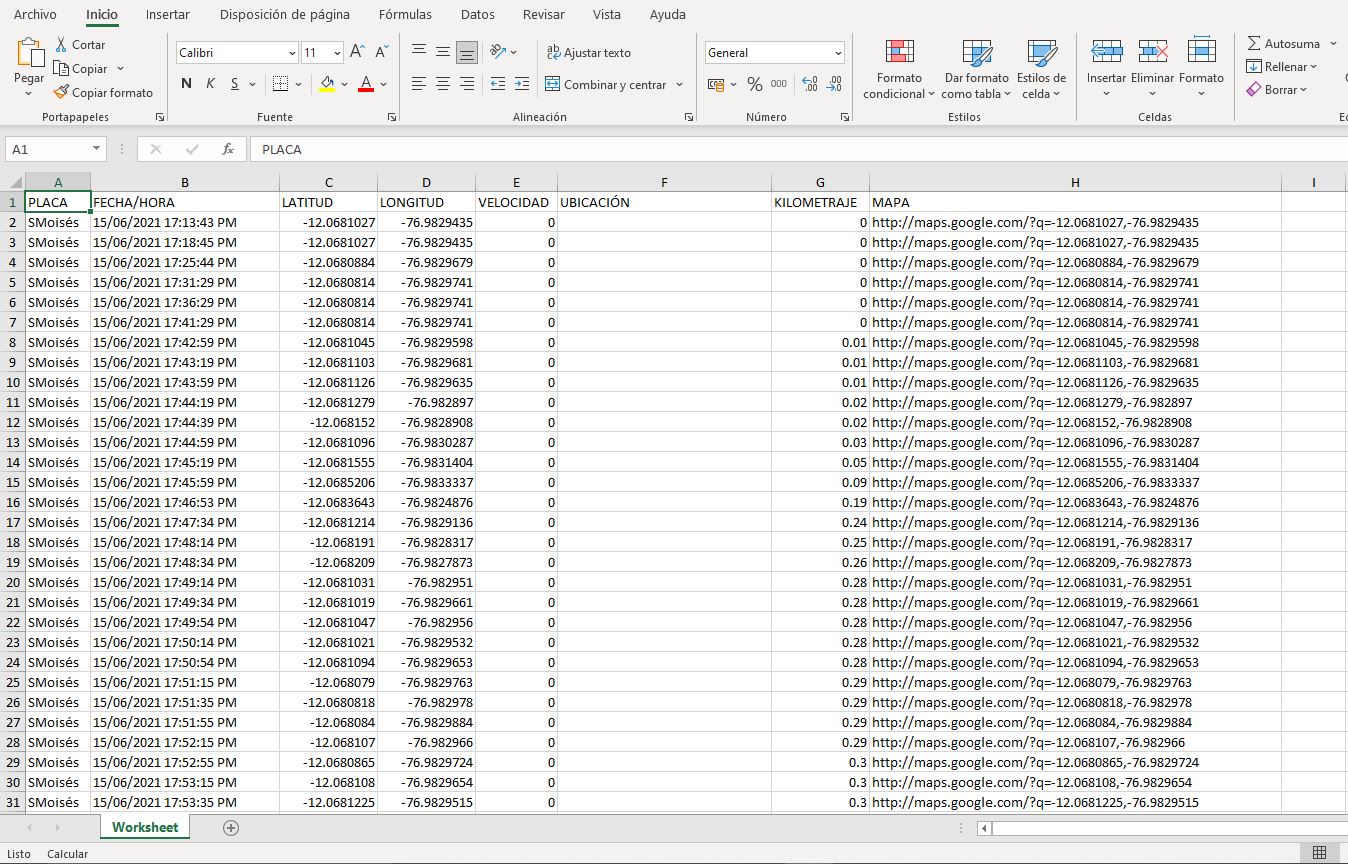Click the Eliminar cells icon
Screen dimensions: 1348x864
[x=1153, y=51]
